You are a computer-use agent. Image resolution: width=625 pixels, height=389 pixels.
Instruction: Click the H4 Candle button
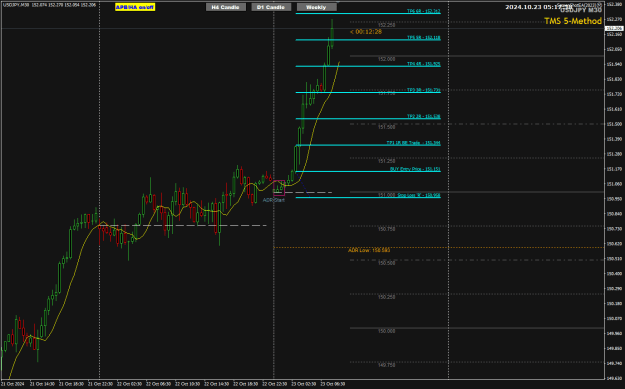(x=226, y=7)
